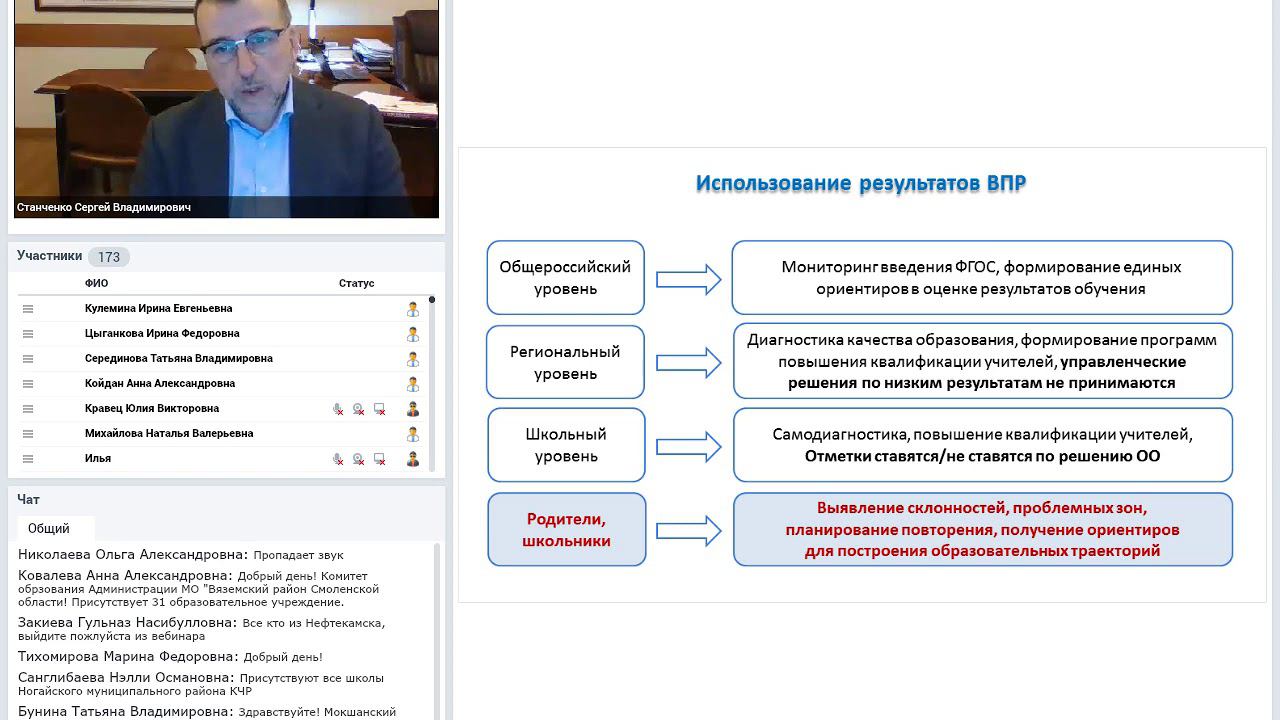Image resolution: width=1280 pixels, height=720 pixels.
Task: Click the participants list scrollbar
Action: pyautogui.click(x=432, y=384)
